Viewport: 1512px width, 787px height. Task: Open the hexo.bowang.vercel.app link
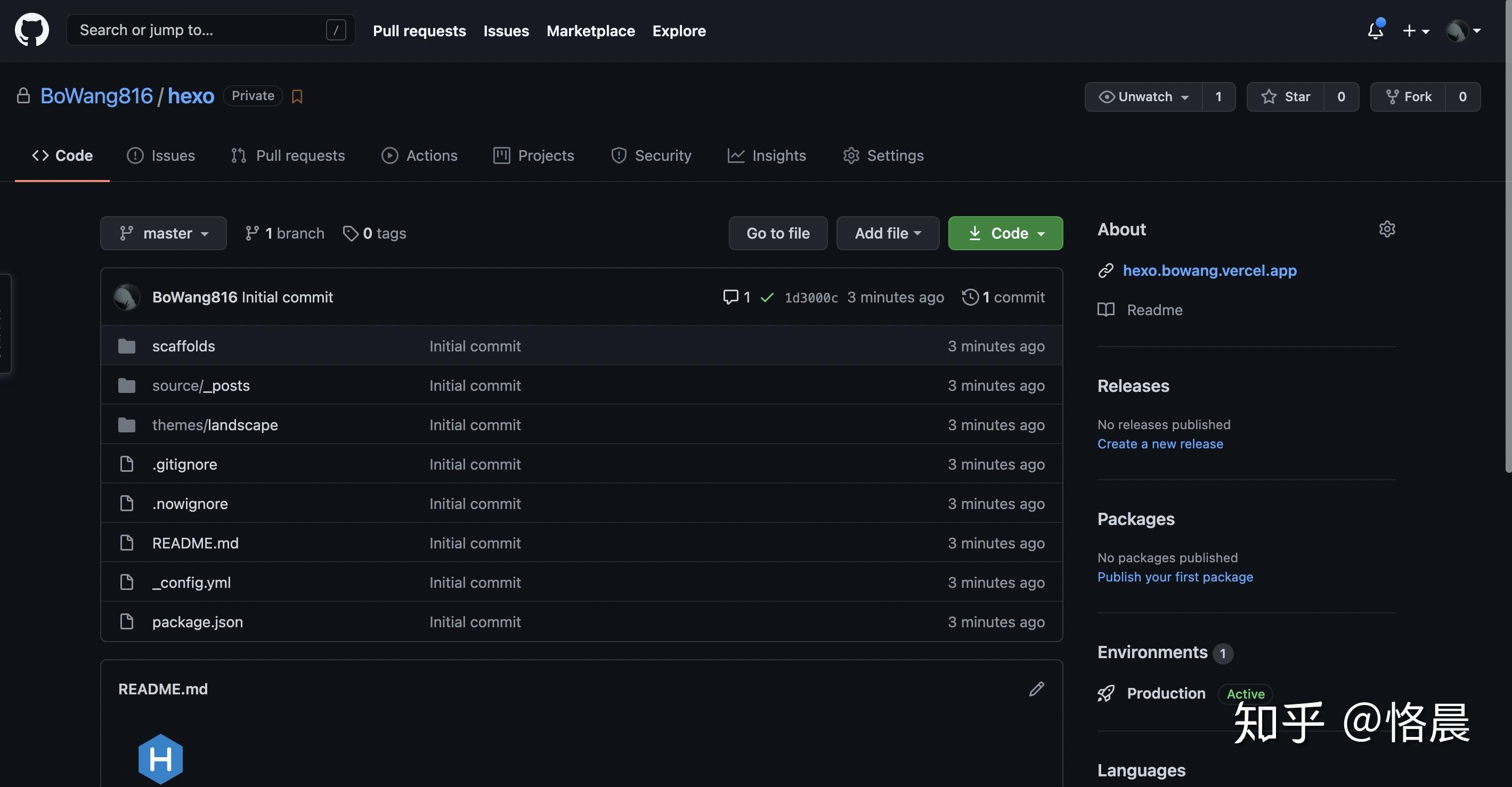[1209, 270]
